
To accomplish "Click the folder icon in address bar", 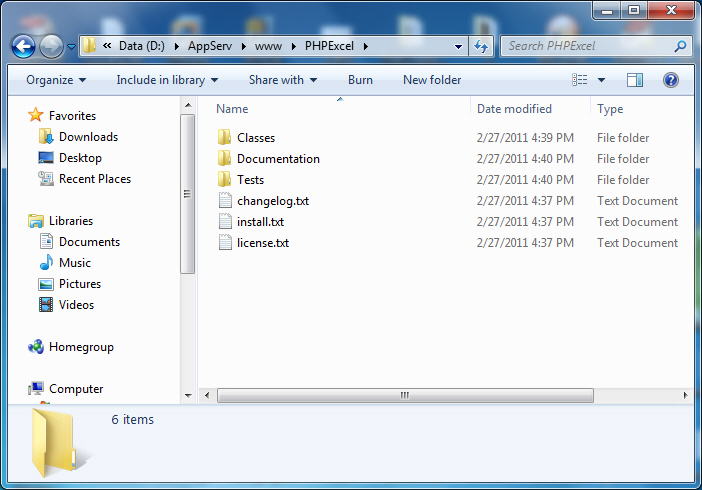I will 90,46.
